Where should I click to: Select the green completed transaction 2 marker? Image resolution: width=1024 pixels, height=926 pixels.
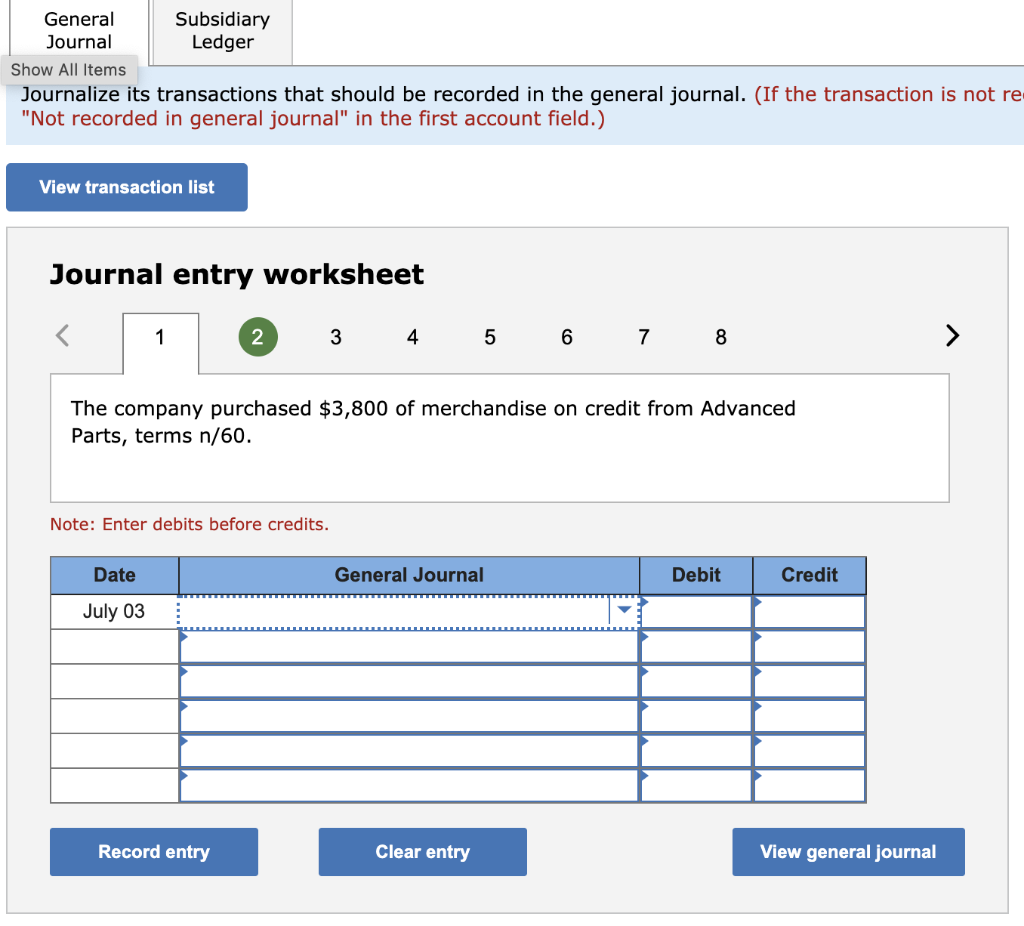[258, 337]
